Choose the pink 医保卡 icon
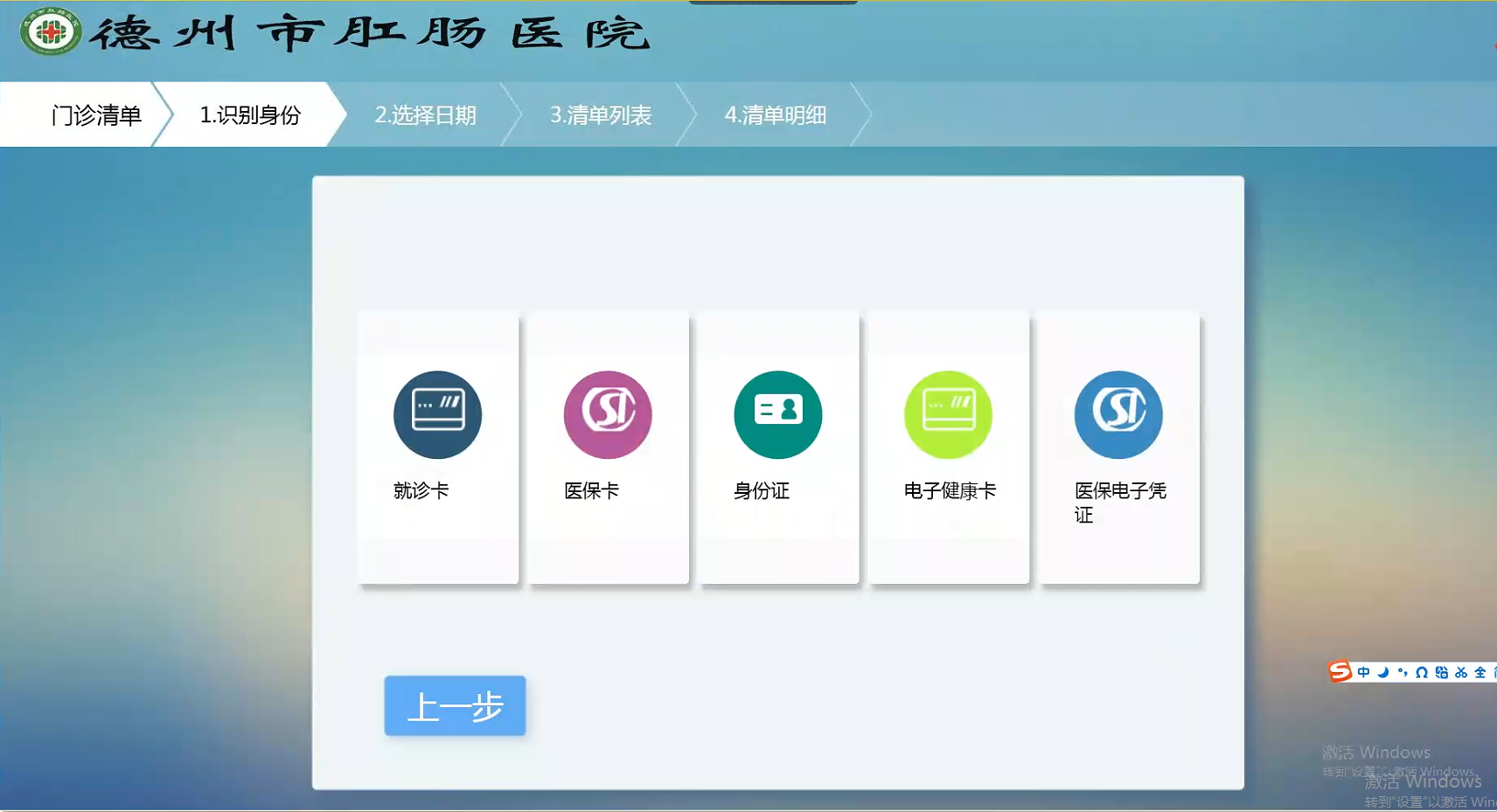The height and width of the screenshot is (812, 1497). click(x=608, y=414)
